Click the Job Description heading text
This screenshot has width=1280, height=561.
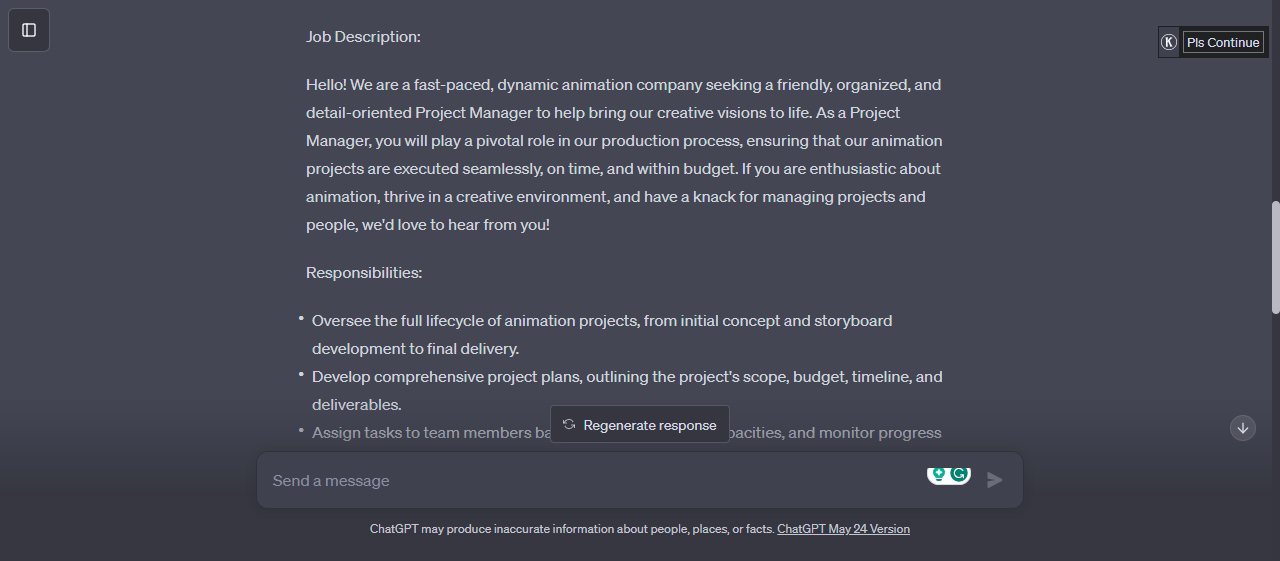[363, 37]
